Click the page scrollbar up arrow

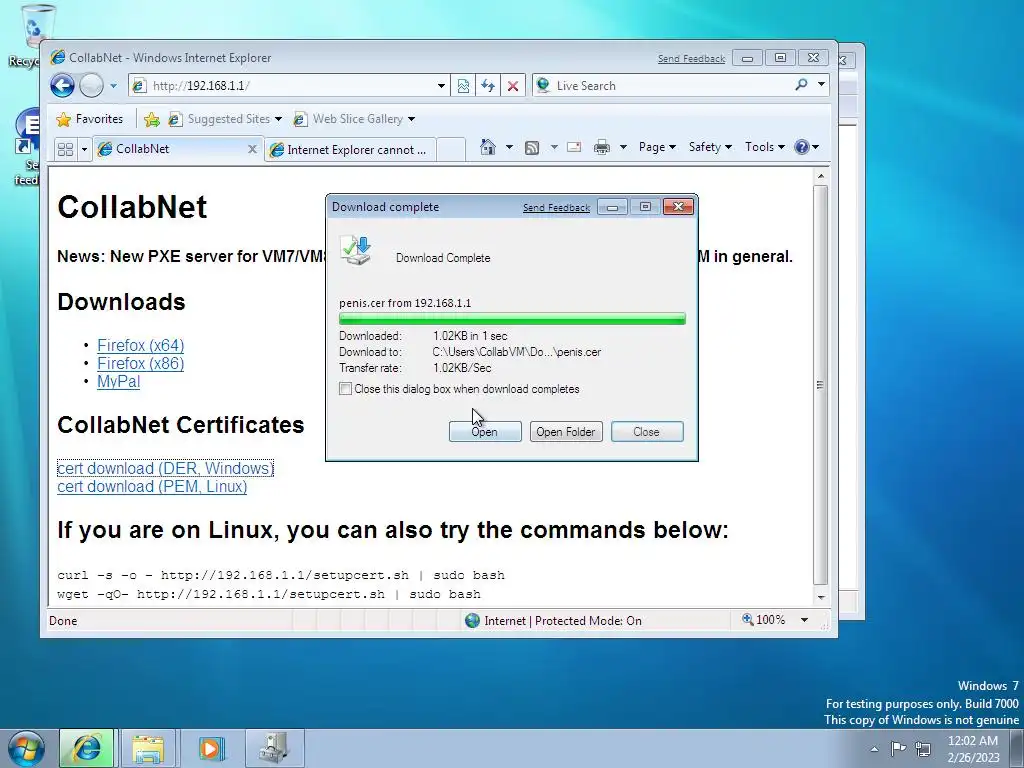pos(821,176)
